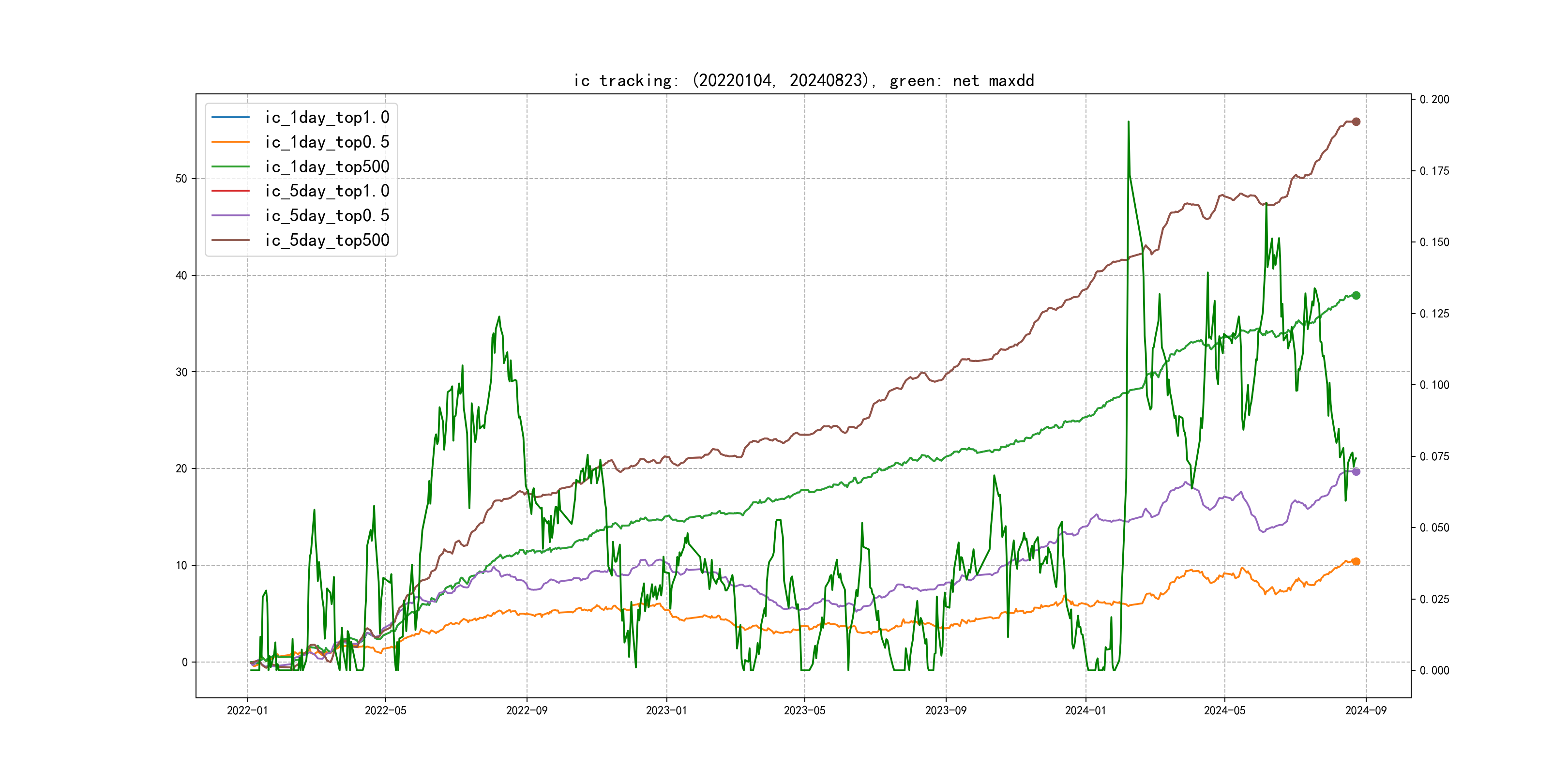Viewport: 1568px width, 784px height.
Task: Click the chart title text
Action: 803,80
